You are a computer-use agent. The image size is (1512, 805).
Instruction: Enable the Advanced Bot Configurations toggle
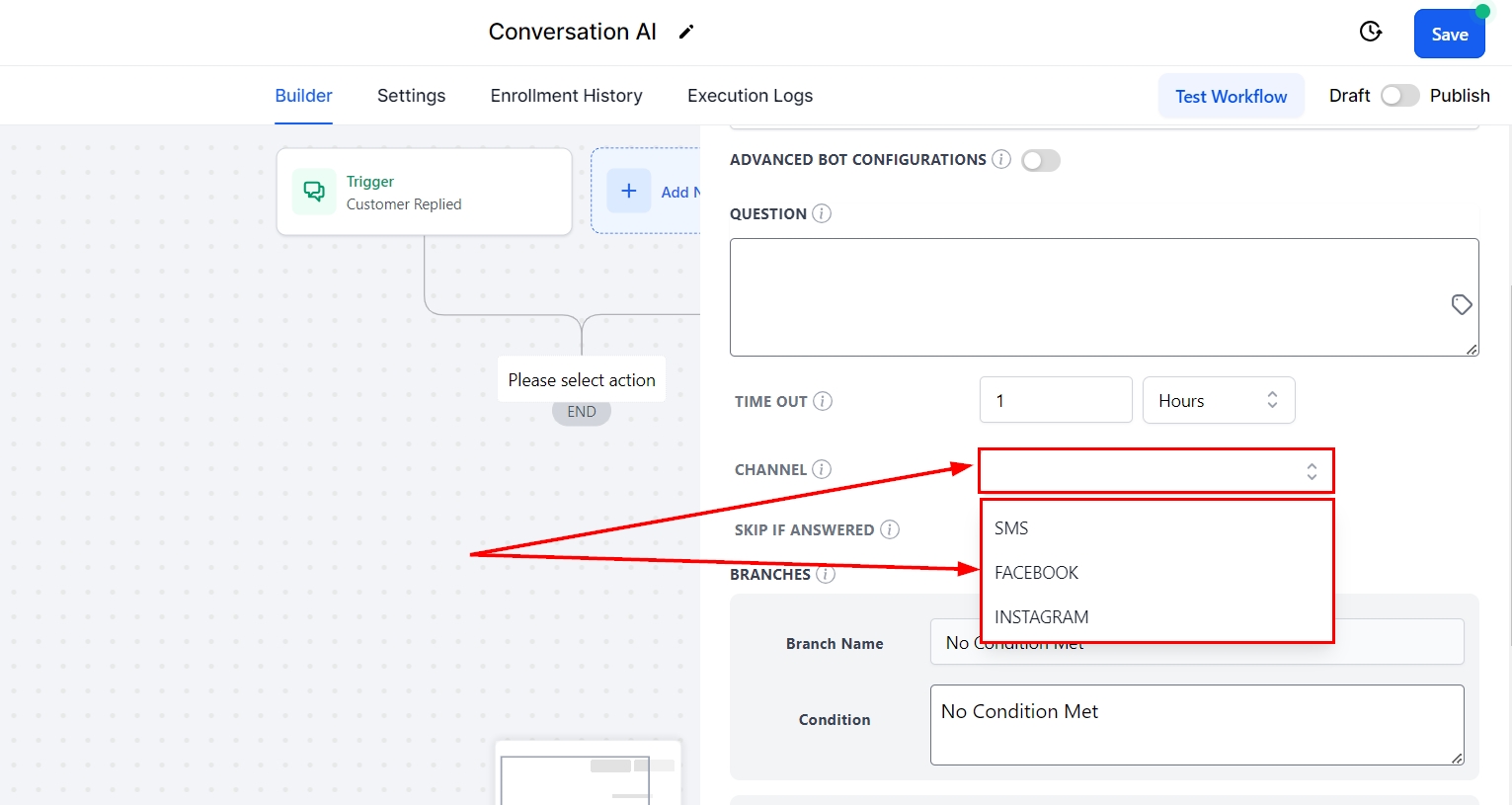(x=1041, y=160)
